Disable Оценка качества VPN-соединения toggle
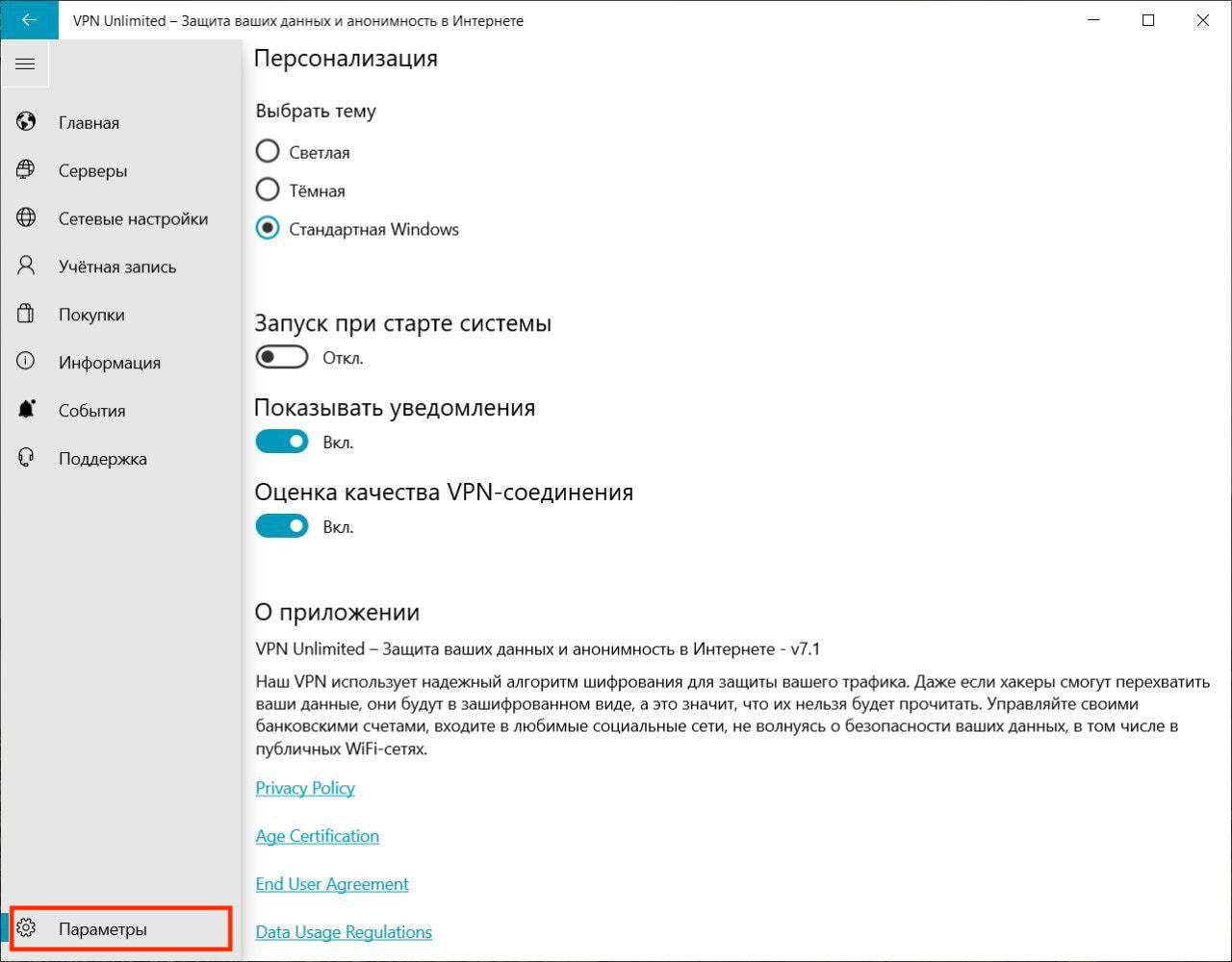 click(282, 526)
